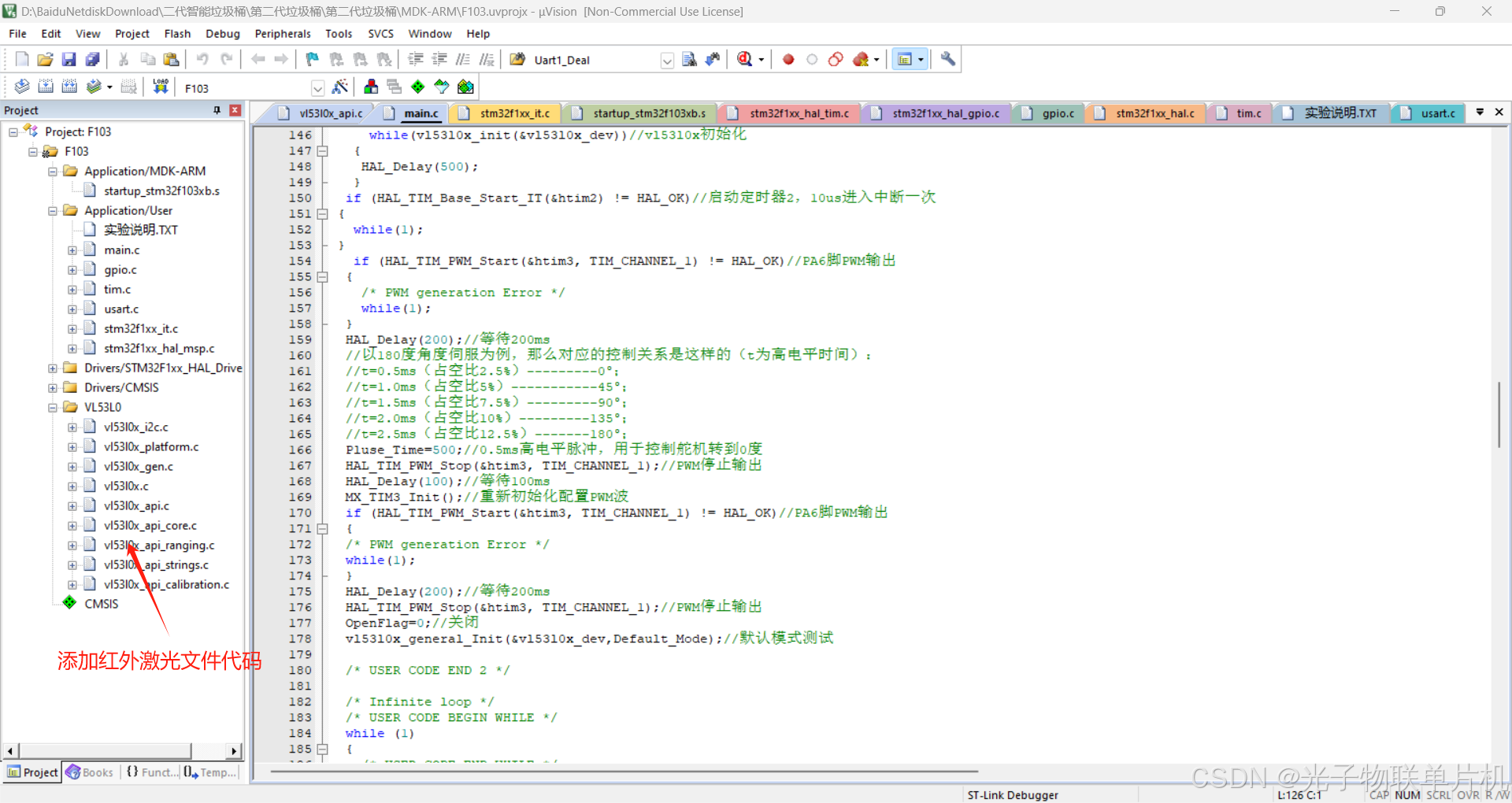Image resolution: width=1512 pixels, height=803 pixels.
Task: Open the editor tab list dropdown arrow
Action: pos(1480,113)
